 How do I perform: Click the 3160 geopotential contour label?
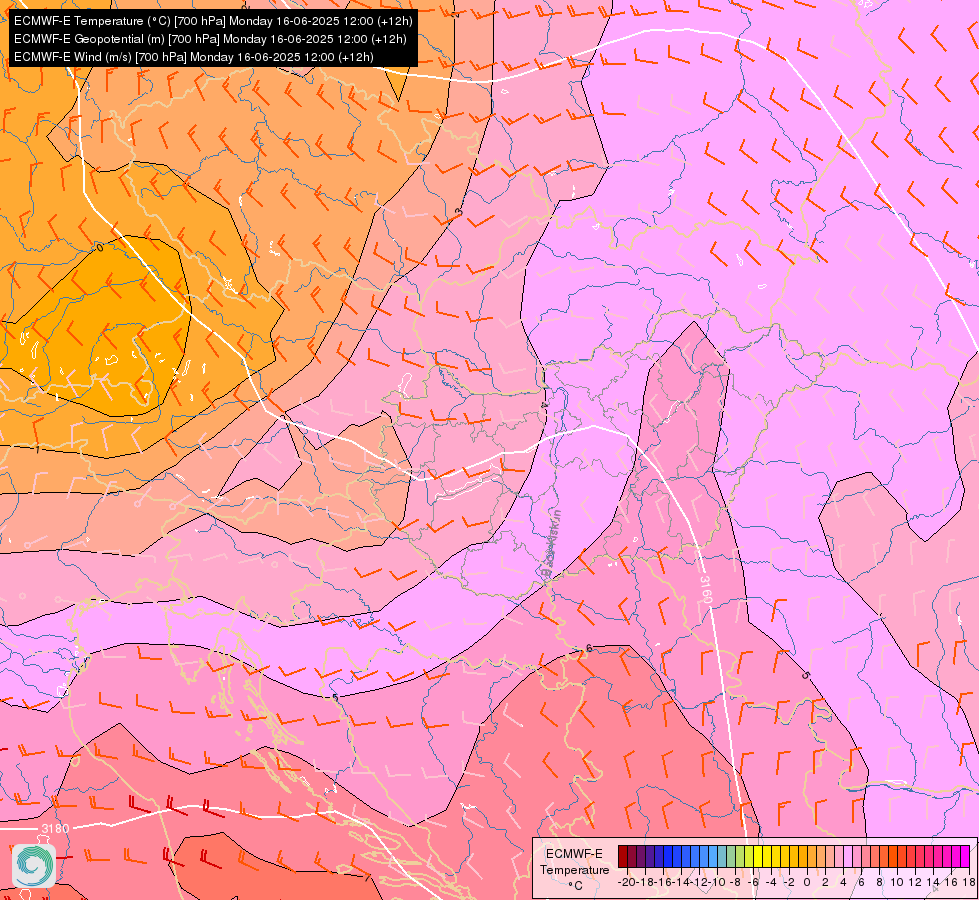coord(706,590)
